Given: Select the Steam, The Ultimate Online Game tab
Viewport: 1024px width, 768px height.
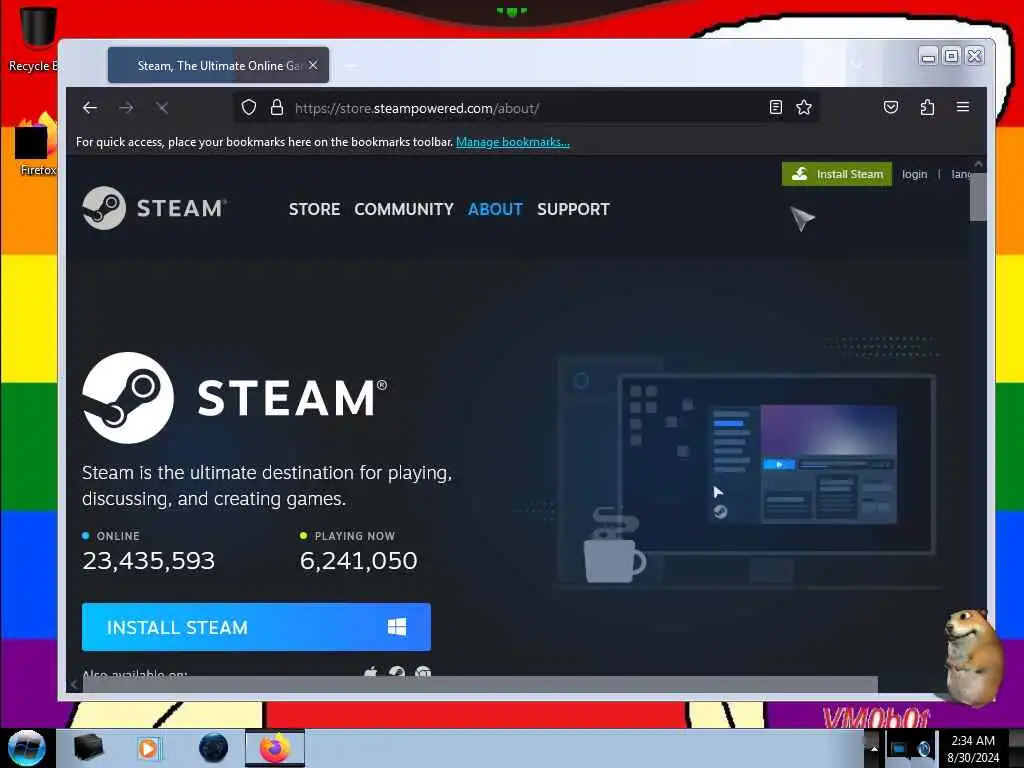Looking at the screenshot, I should (x=218, y=65).
